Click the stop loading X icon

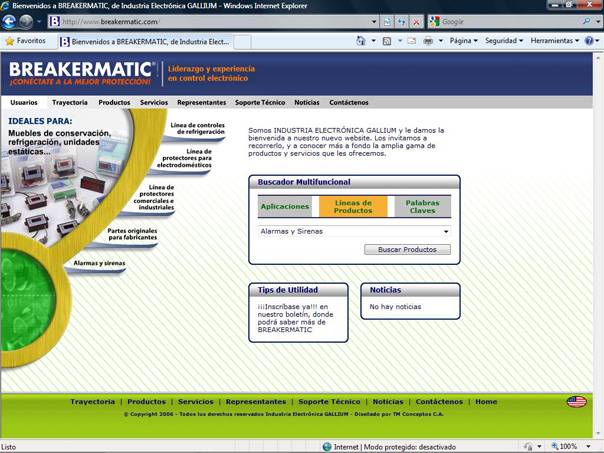coord(416,21)
